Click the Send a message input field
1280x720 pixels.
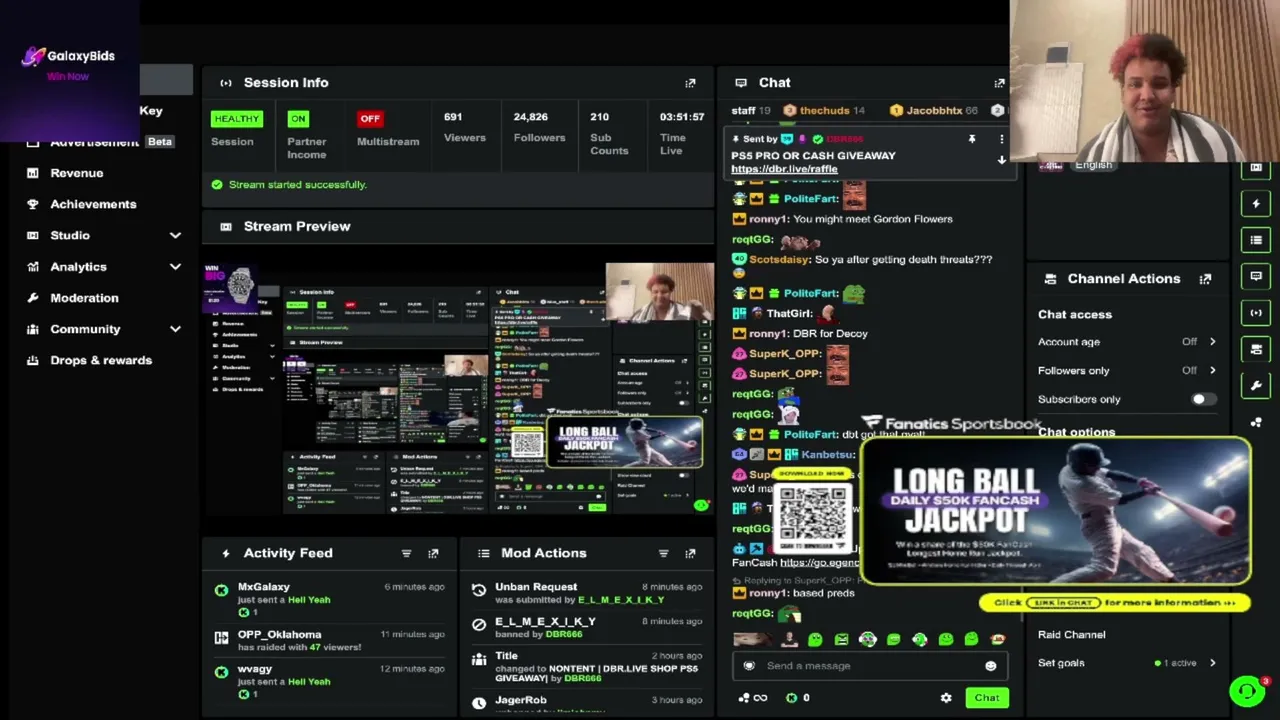tap(868, 666)
